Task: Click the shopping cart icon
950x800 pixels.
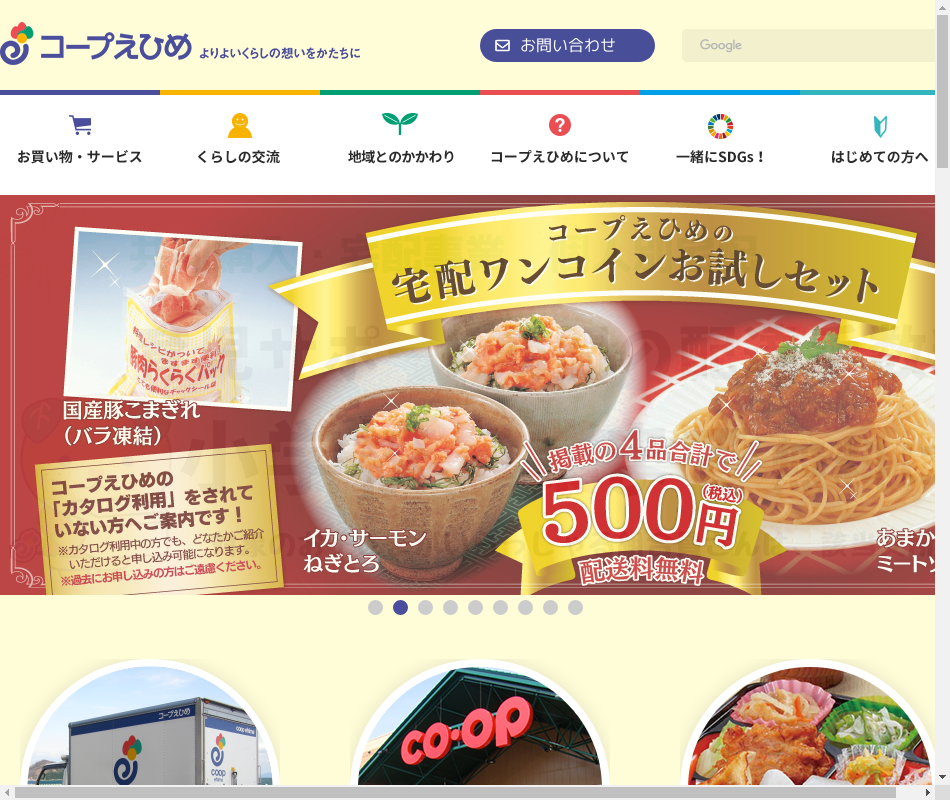Action: (80, 125)
